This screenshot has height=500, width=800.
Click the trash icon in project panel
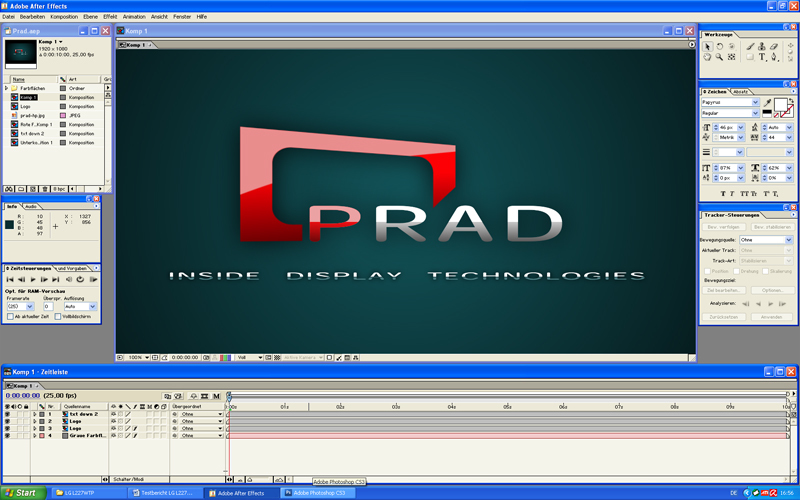coord(45,189)
